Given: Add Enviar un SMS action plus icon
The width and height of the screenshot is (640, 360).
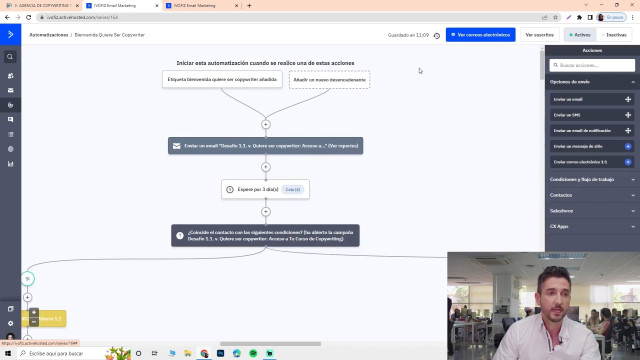Looking at the screenshot, I should pos(628,115).
